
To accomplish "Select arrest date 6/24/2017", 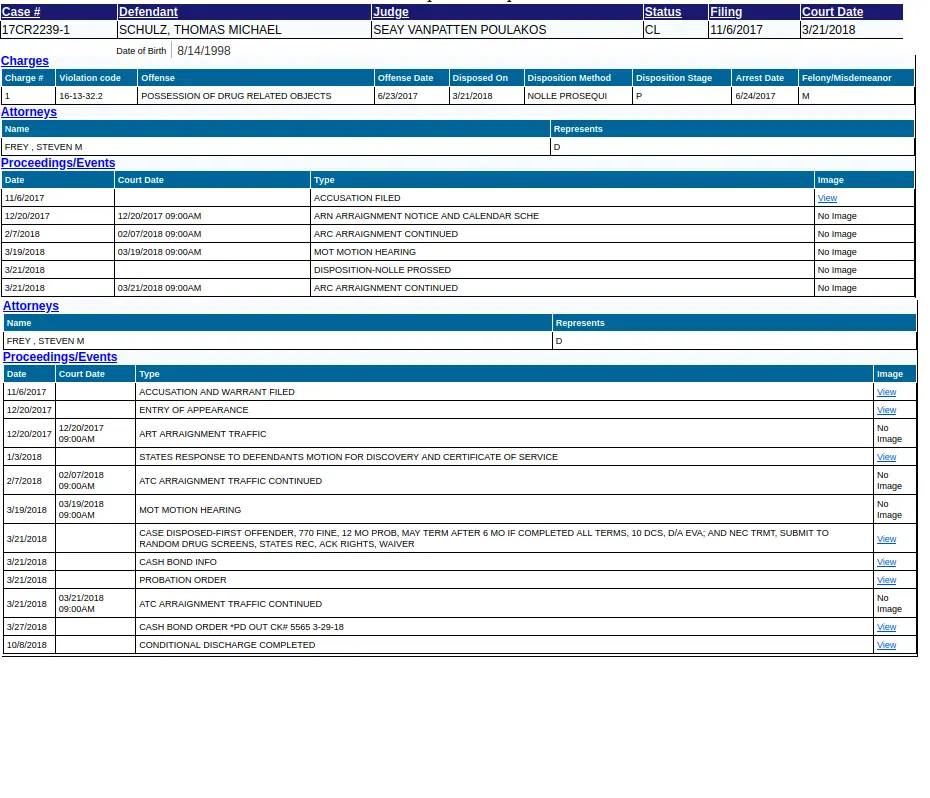I will 755,96.
